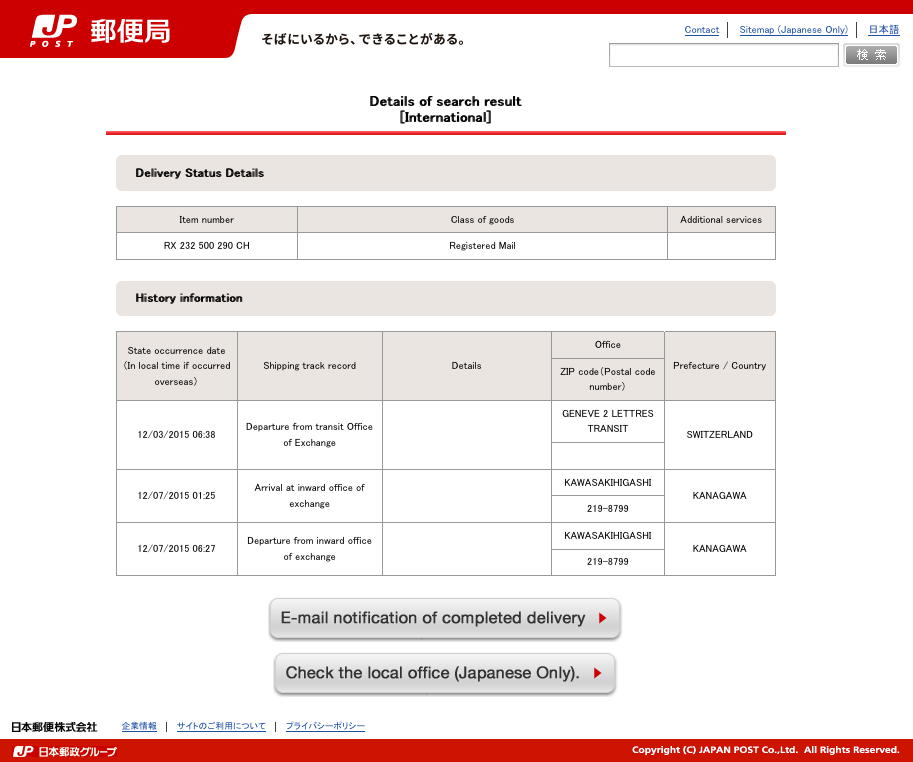
Task: Click the History information heading
Action: (189, 298)
